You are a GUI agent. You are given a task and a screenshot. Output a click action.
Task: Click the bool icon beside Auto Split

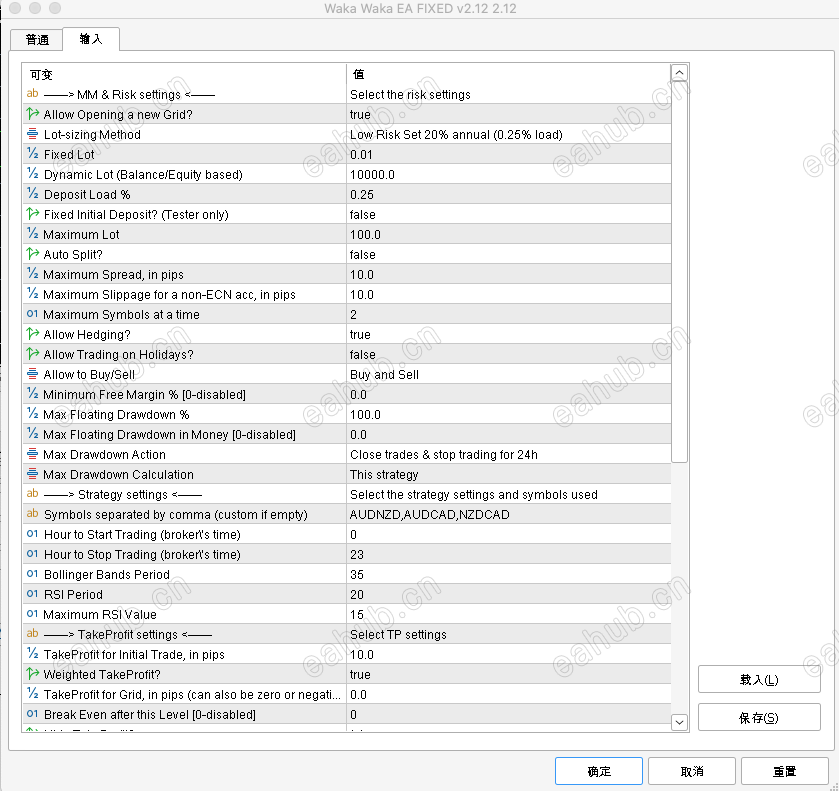(x=33, y=254)
